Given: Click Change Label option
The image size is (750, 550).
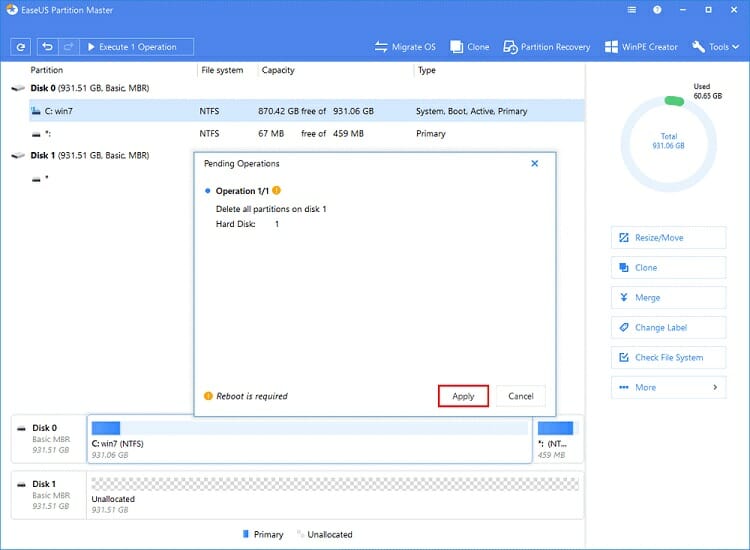Looking at the screenshot, I should point(668,328).
